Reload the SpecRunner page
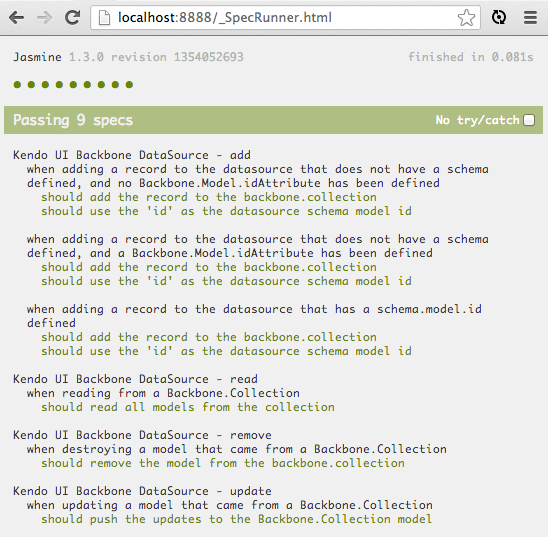The image size is (548, 537). pos(73,17)
